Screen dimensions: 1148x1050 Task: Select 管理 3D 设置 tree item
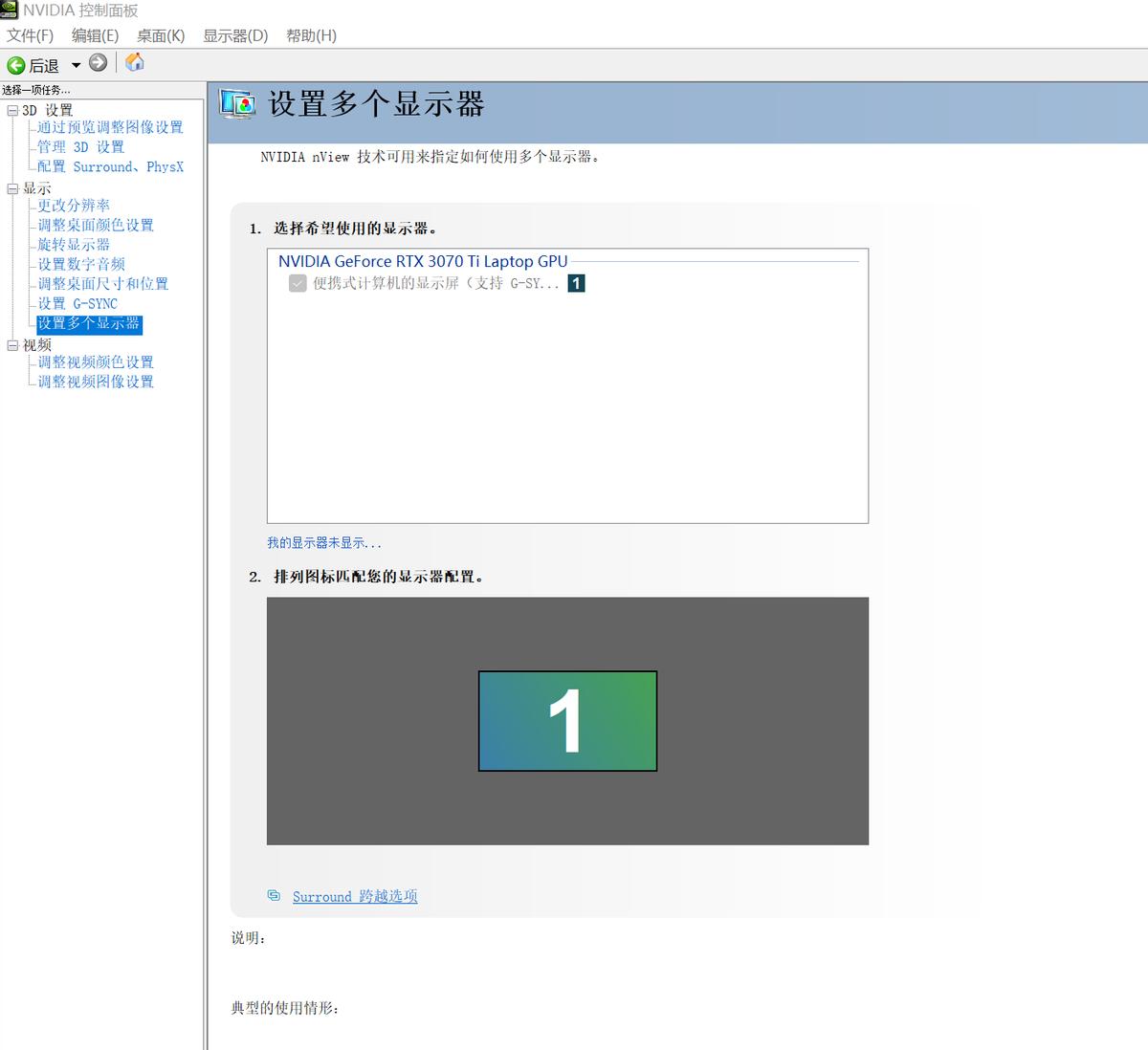80,147
